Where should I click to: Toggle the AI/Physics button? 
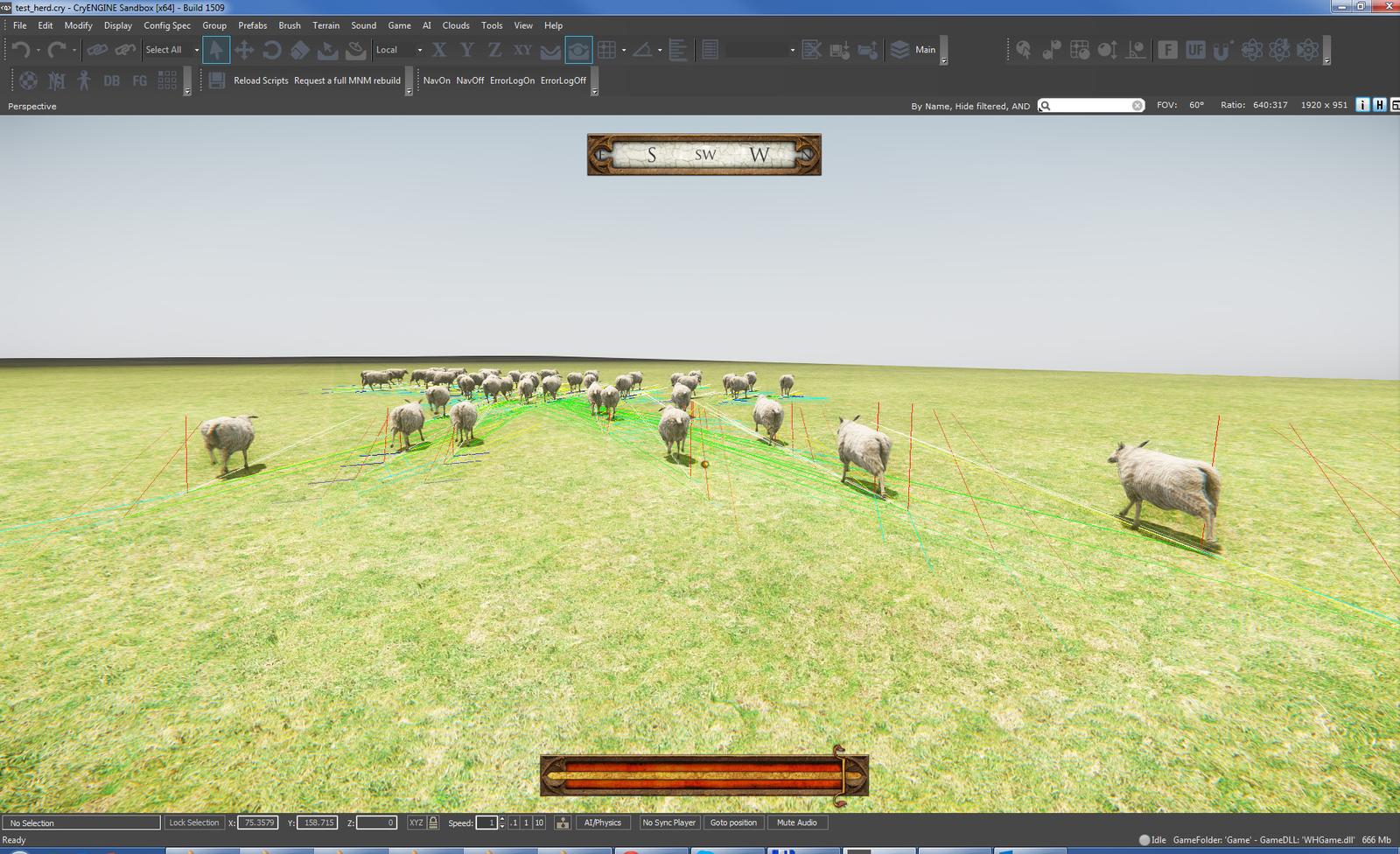pos(602,822)
